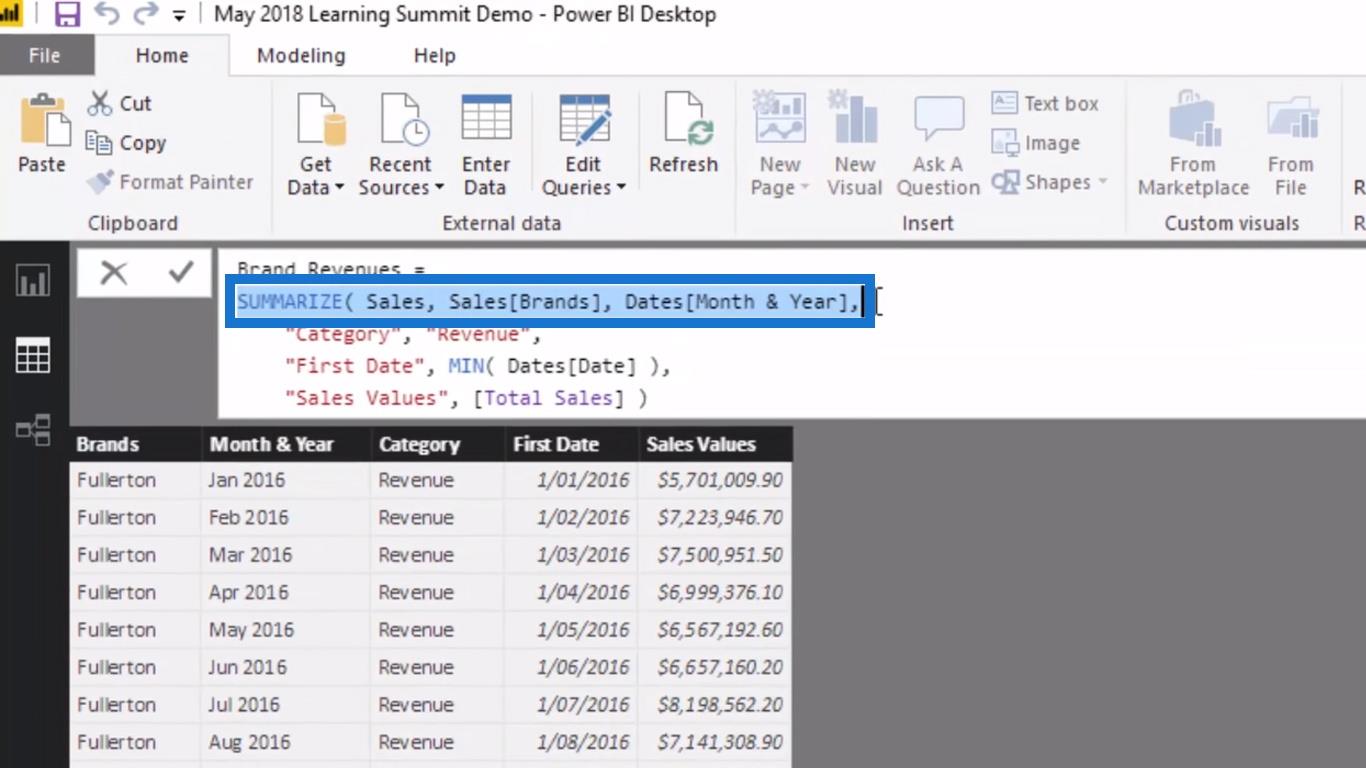Expand the Get Data dropdown arrow
Screen dimensions: 1366x768
pos(339,187)
